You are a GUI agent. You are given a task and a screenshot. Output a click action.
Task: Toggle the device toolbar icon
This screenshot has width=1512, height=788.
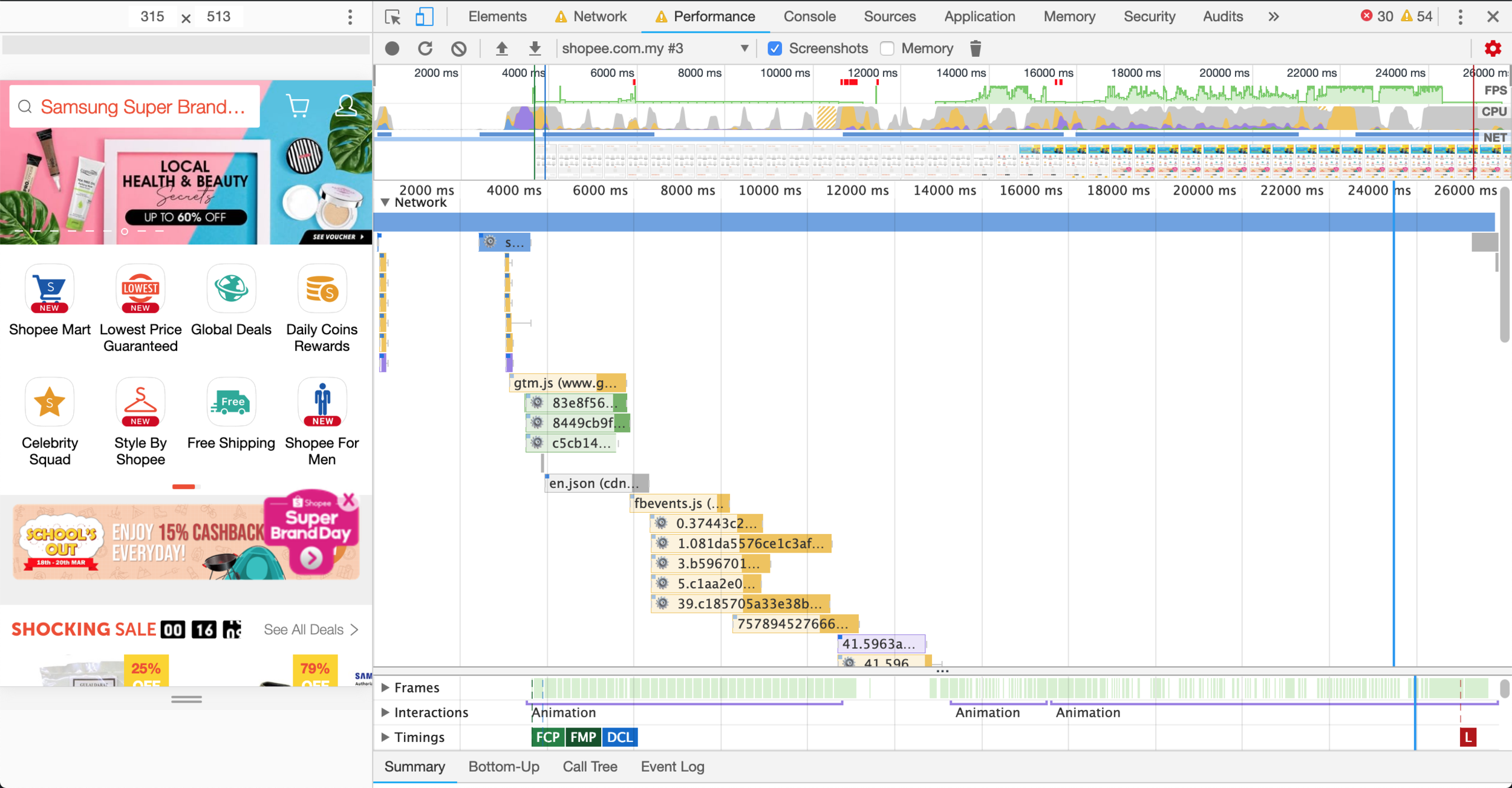point(424,16)
